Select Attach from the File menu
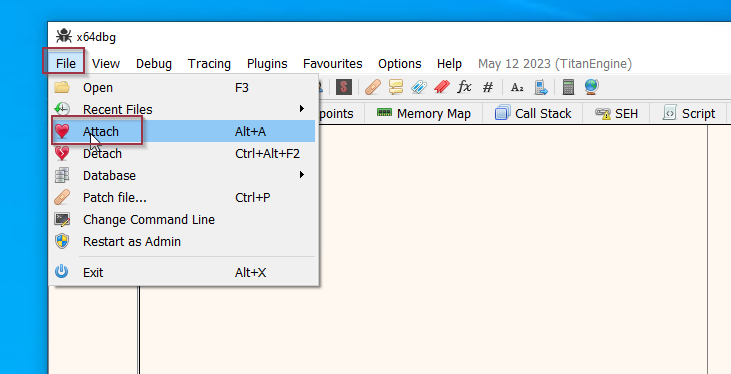Image resolution: width=731 pixels, height=374 pixels. [182, 132]
